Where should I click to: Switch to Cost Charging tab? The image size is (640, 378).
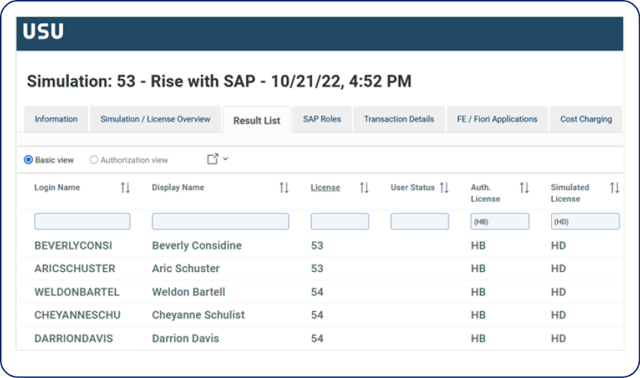pos(586,119)
